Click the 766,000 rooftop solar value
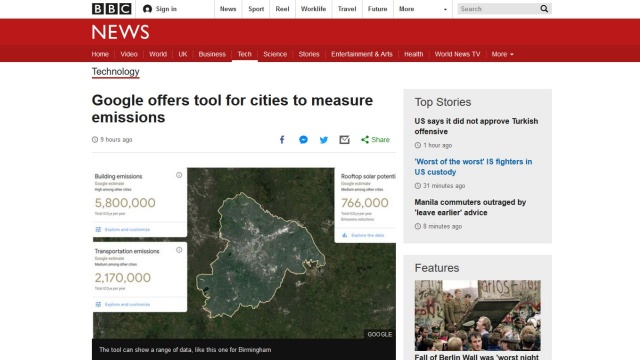The width and height of the screenshot is (640, 360). coord(364,203)
